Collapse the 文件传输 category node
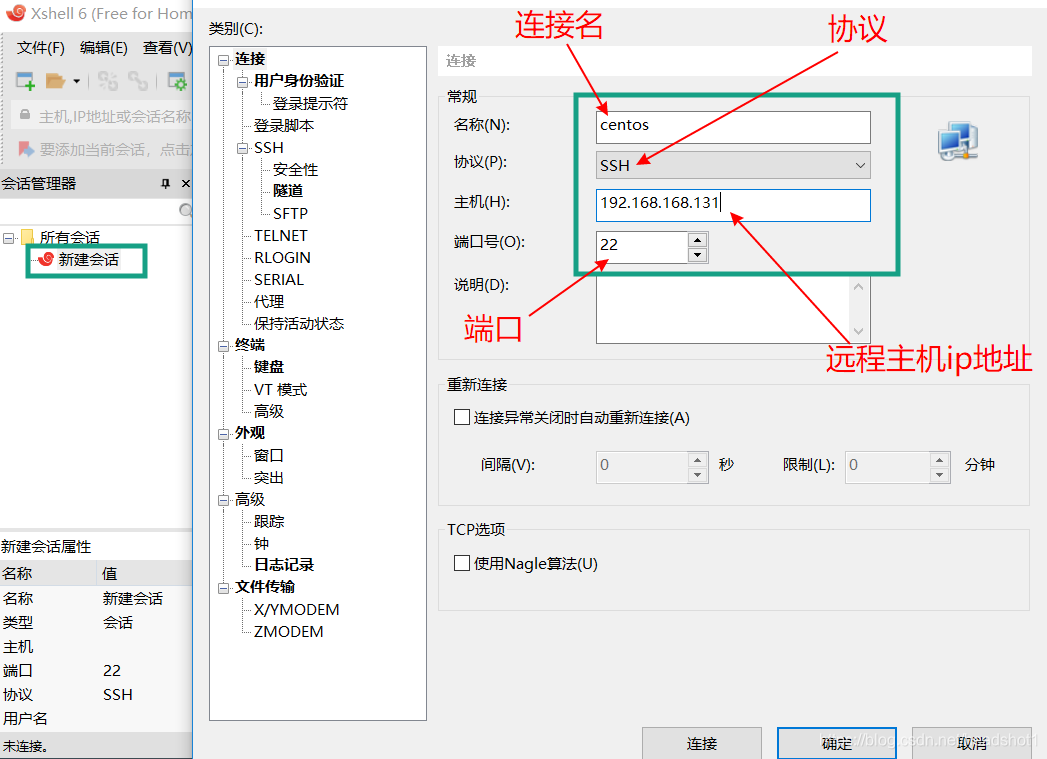This screenshot has height=759, width=1047. pyautogui.click(x=223, y=588)
